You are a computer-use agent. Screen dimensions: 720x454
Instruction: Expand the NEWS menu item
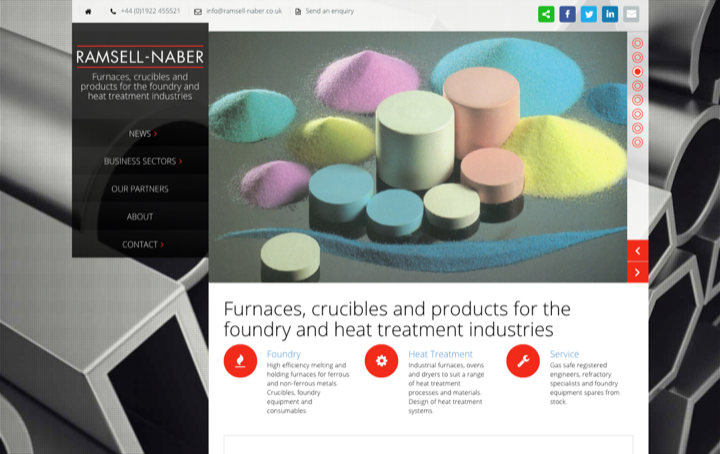(140, 134)
